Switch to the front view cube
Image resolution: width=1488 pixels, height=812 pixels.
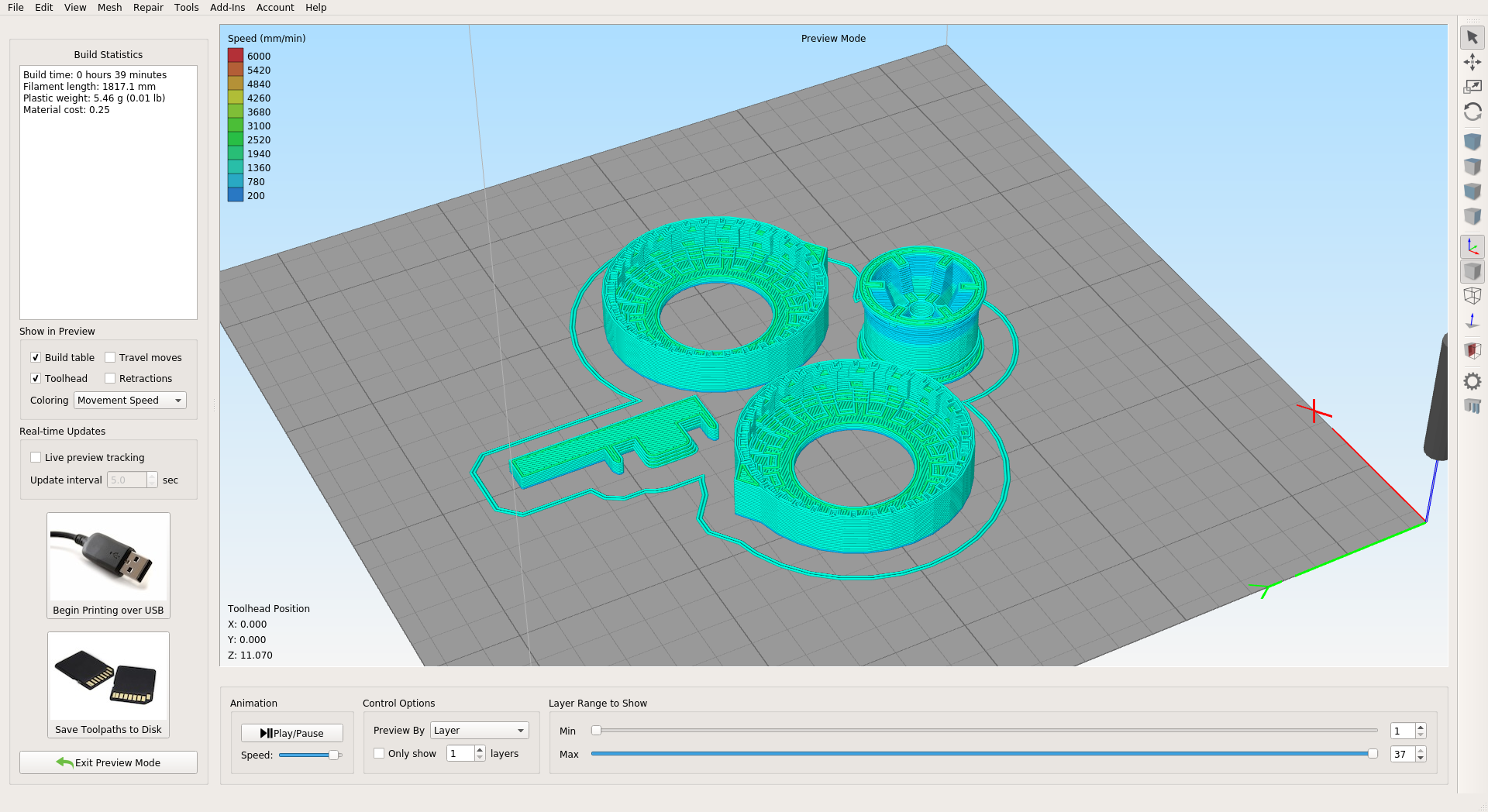(1472, 191)
